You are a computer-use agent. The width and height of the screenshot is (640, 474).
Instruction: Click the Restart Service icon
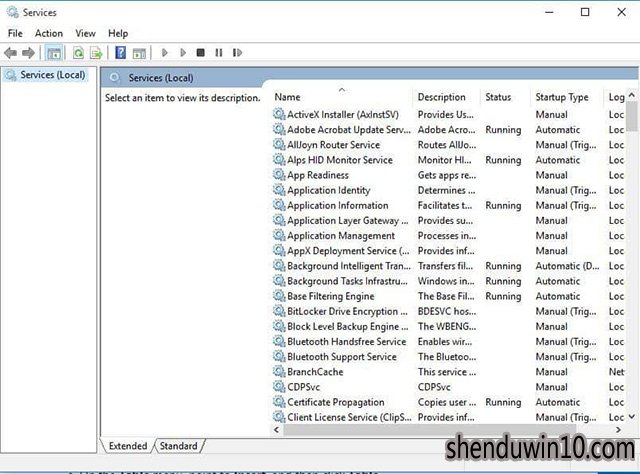237,53
